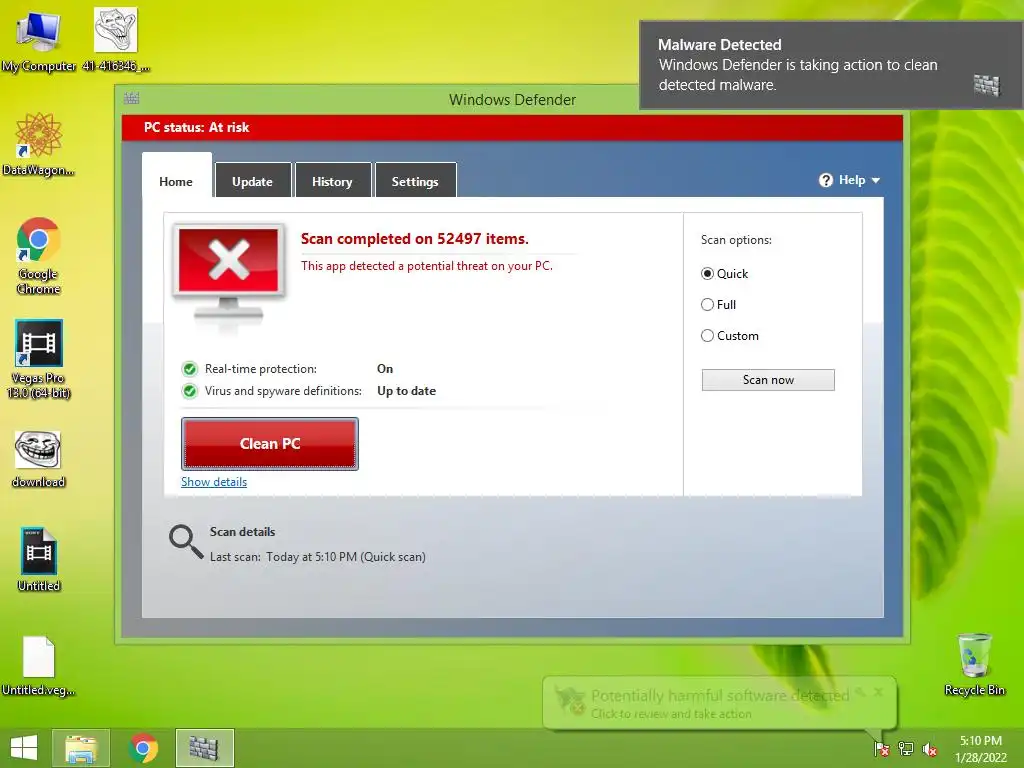Click the Scan now button
This screenshot has width=1024, height=768.
click(x=768, y=380)
